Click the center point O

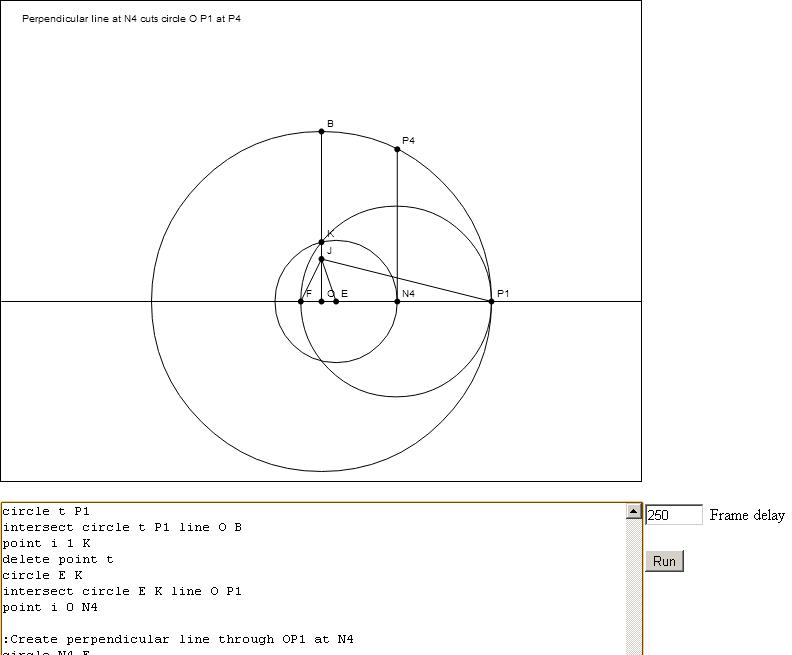coord(321,301)
